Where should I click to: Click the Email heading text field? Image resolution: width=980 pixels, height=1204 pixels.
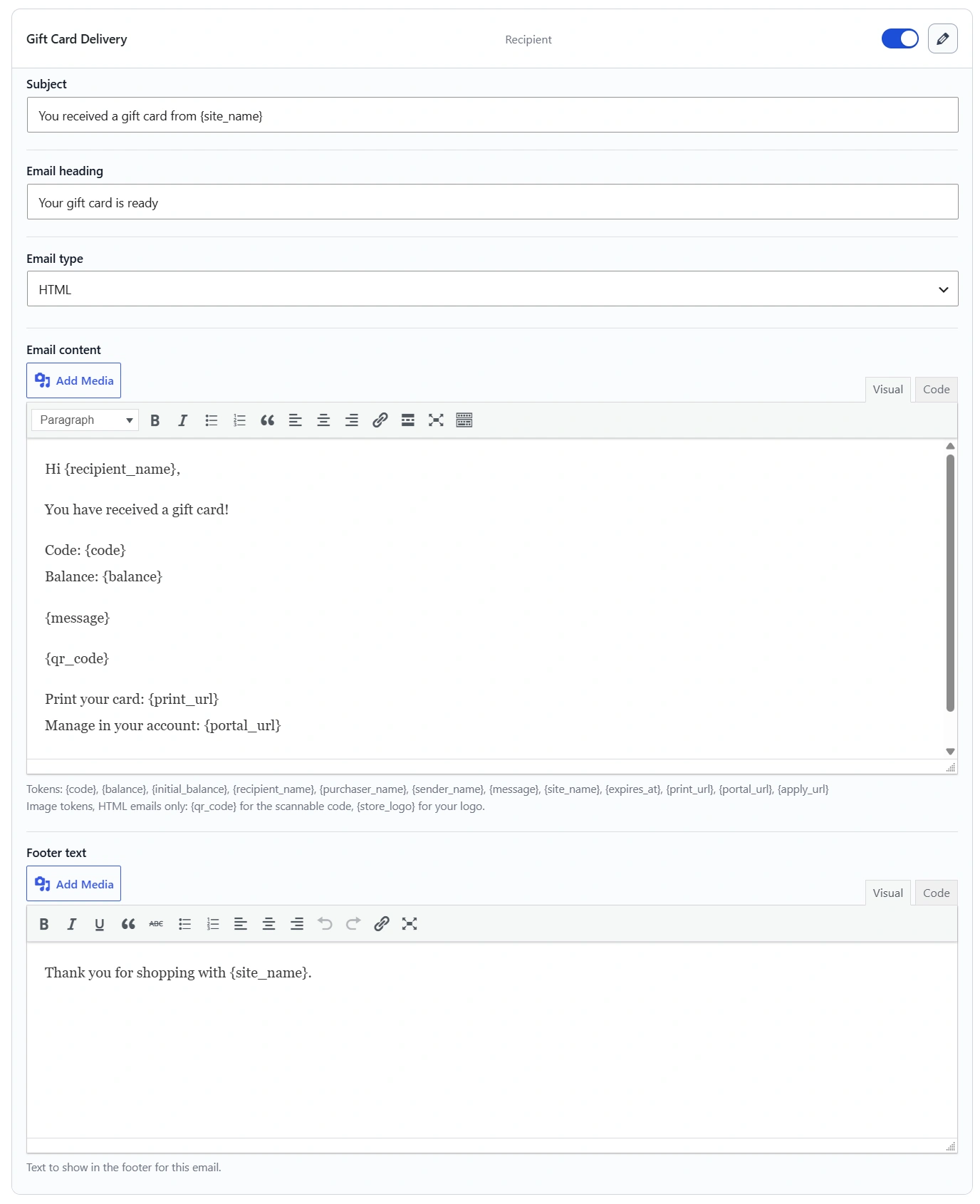[x=492, y=202]
